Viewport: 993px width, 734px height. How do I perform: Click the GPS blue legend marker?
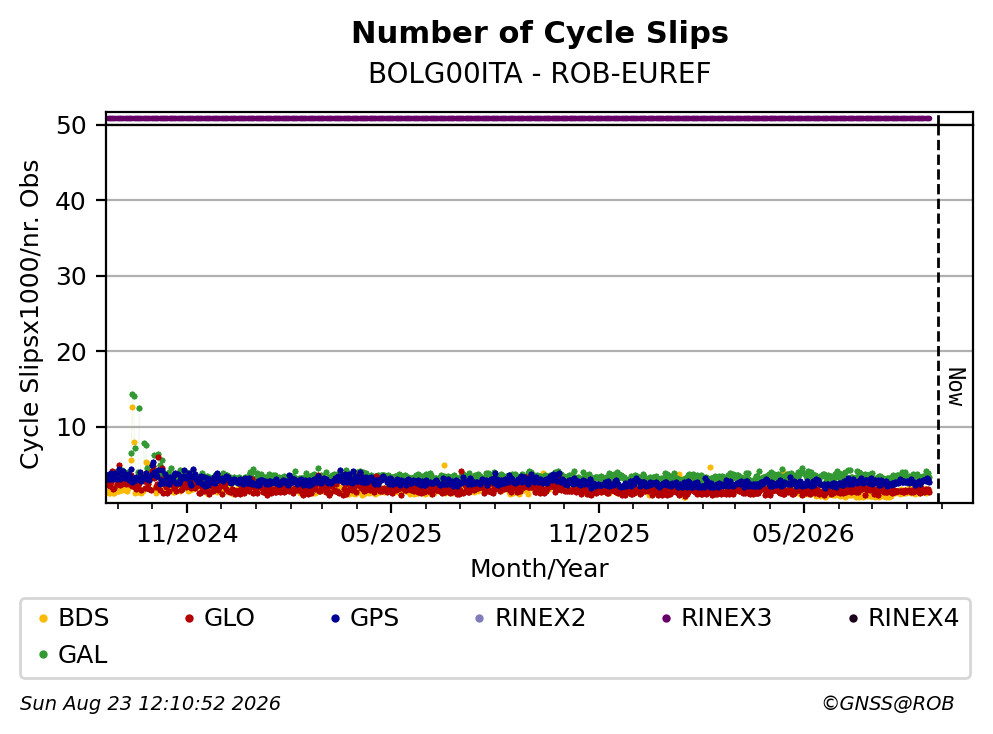click(x=335, y=618)
